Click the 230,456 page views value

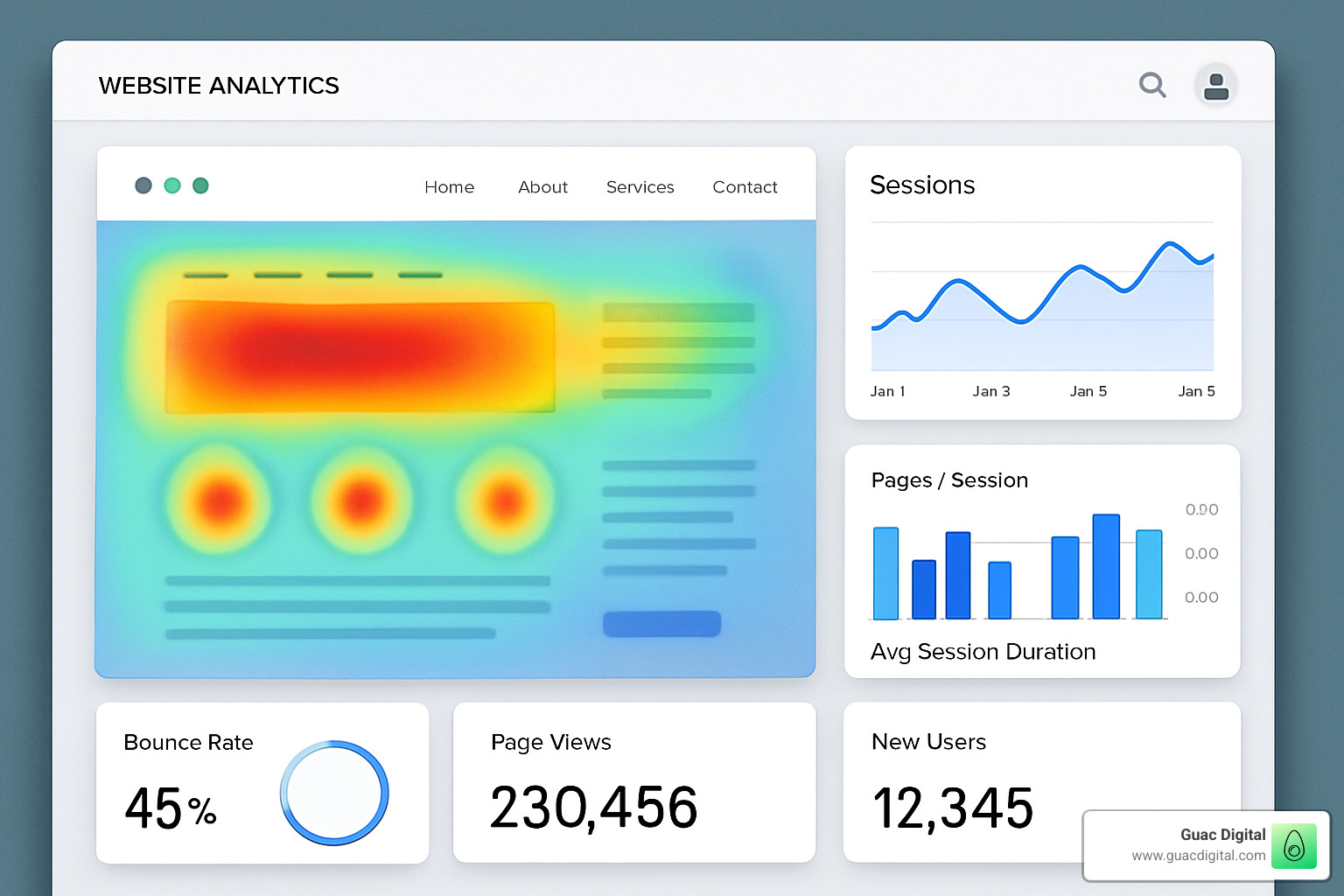click(x=594, y=807)
